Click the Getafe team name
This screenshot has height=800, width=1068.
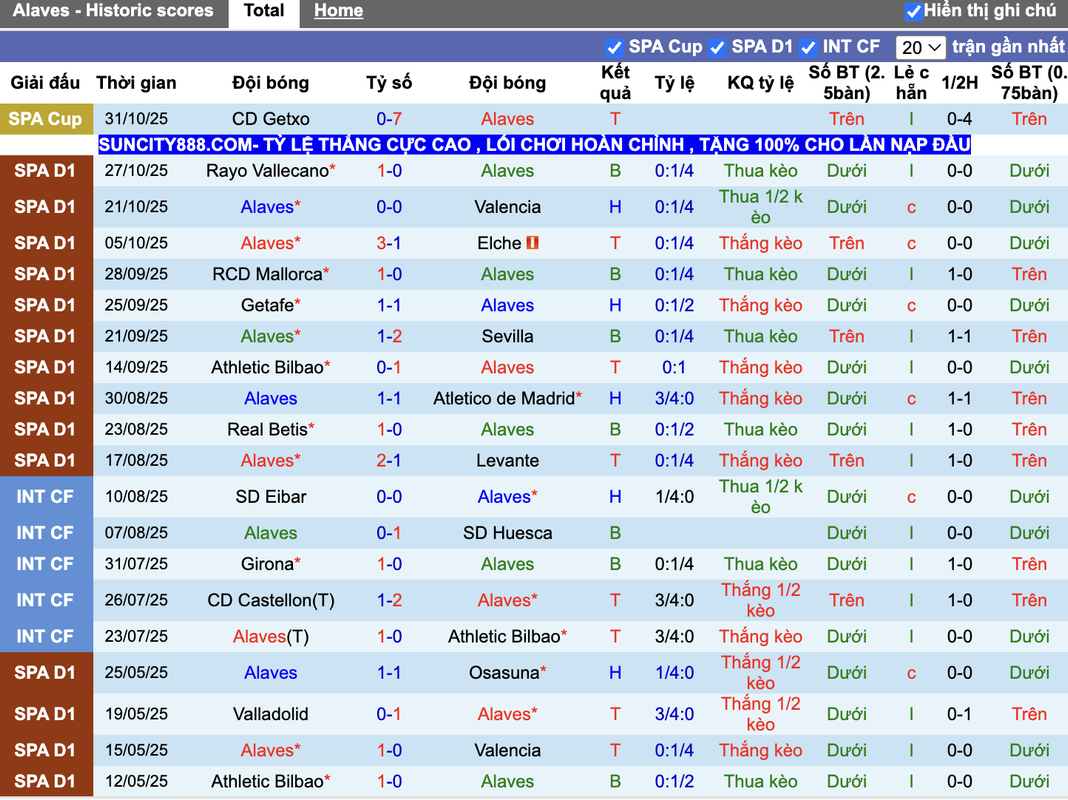click(270, 305)
